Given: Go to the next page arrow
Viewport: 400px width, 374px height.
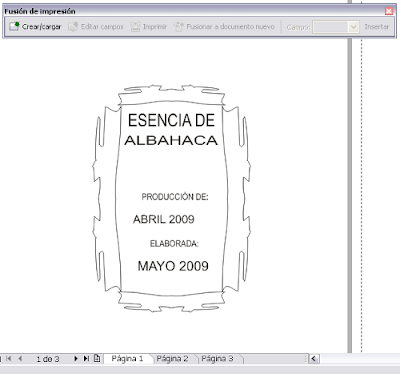Looking at the screenshot, I should coord(76,358).
